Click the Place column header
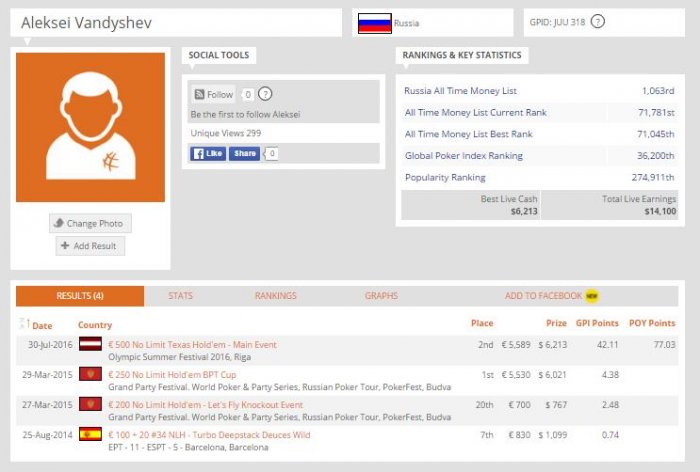700x472 pixels. [482, 323]
